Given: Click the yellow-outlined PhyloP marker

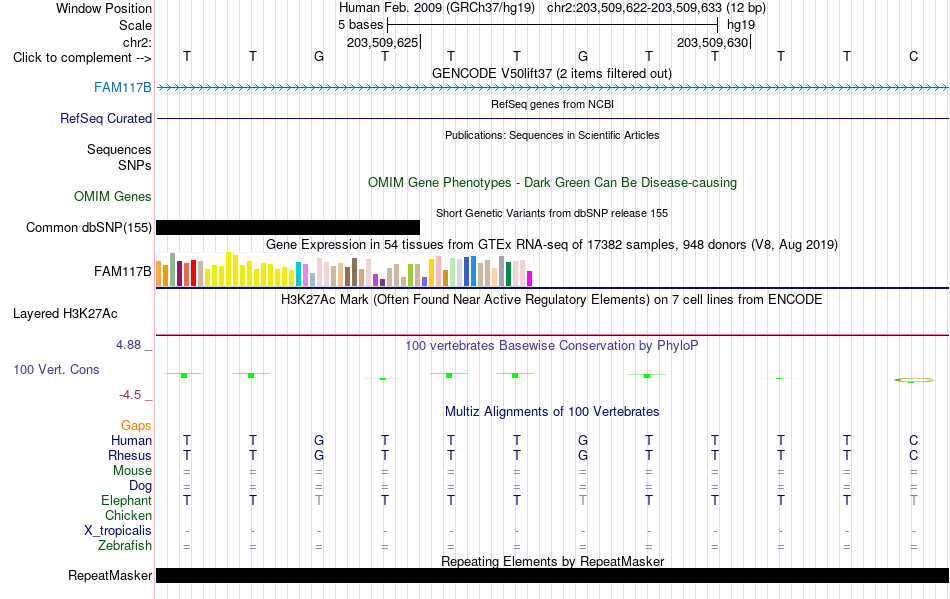Looking at the screenshot, I should coord(914,380).
